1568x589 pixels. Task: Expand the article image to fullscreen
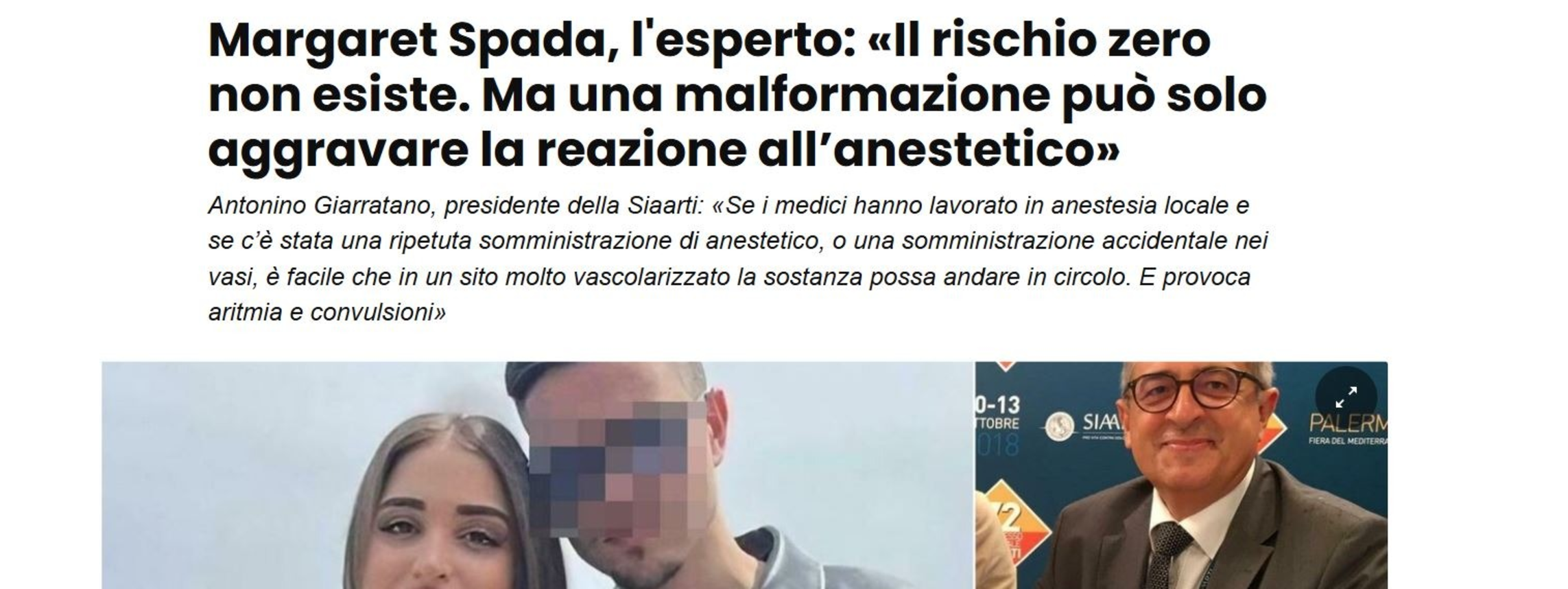1346,397
